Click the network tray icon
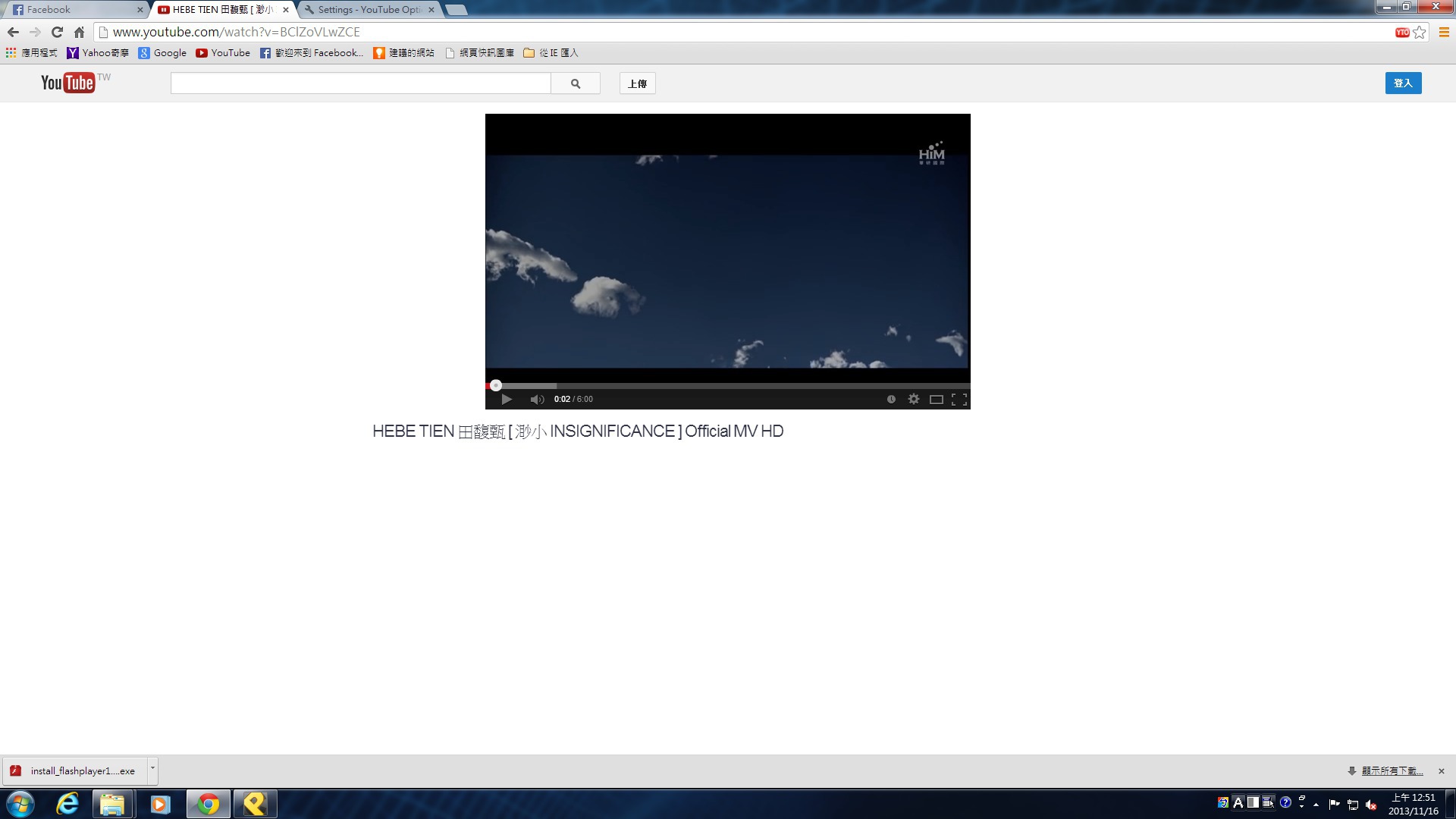The height and width of the screenshot is (819, 1456). pyautogui.click(x=1352, y=805)
